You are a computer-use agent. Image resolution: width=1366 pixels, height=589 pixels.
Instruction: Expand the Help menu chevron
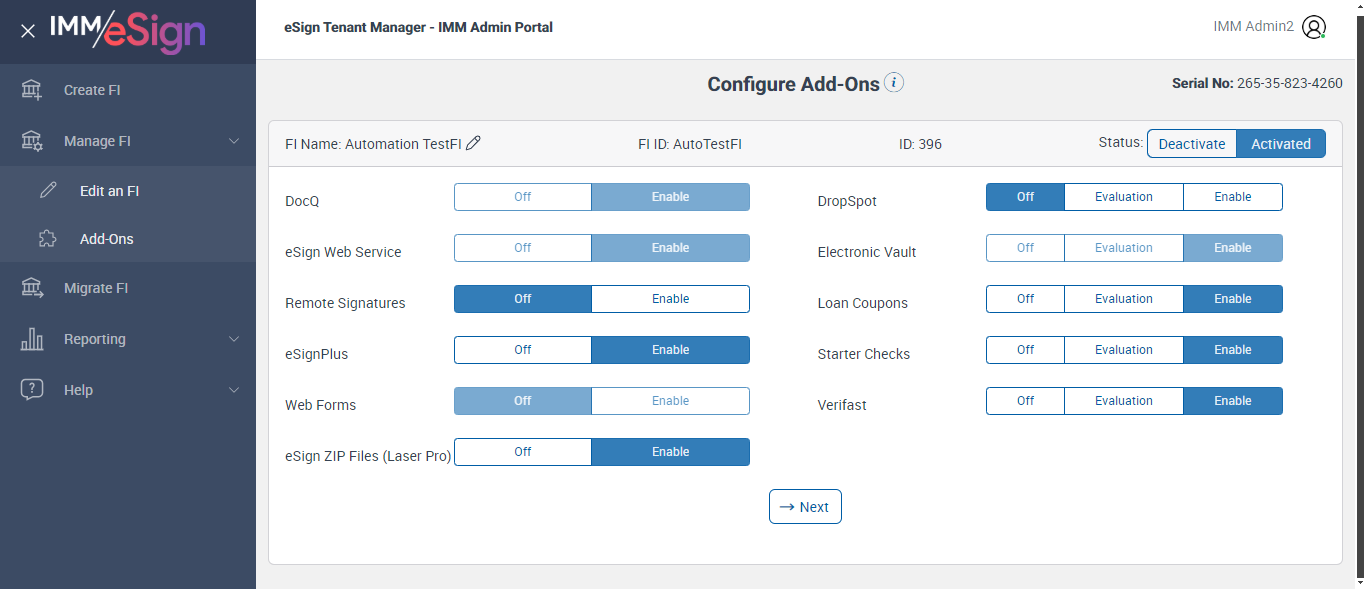point(234,390)
